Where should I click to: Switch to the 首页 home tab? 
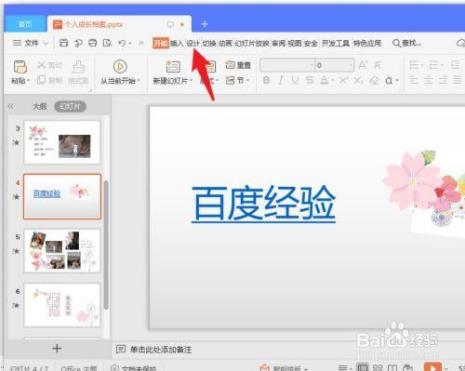pyautogui.click(x=25, y=24)
